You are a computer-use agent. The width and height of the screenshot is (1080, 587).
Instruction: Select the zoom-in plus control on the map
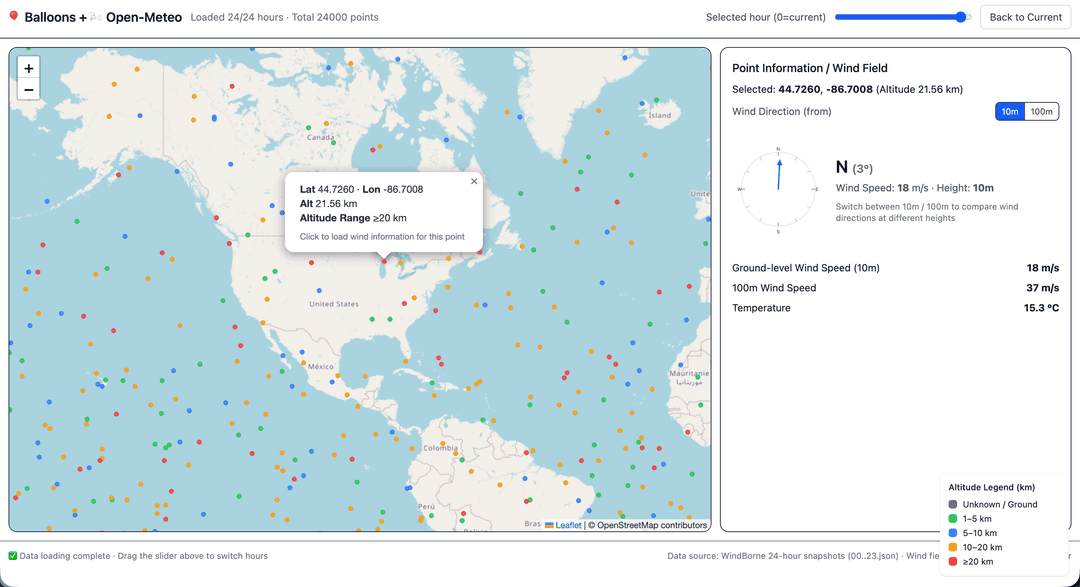click(28, 68)
